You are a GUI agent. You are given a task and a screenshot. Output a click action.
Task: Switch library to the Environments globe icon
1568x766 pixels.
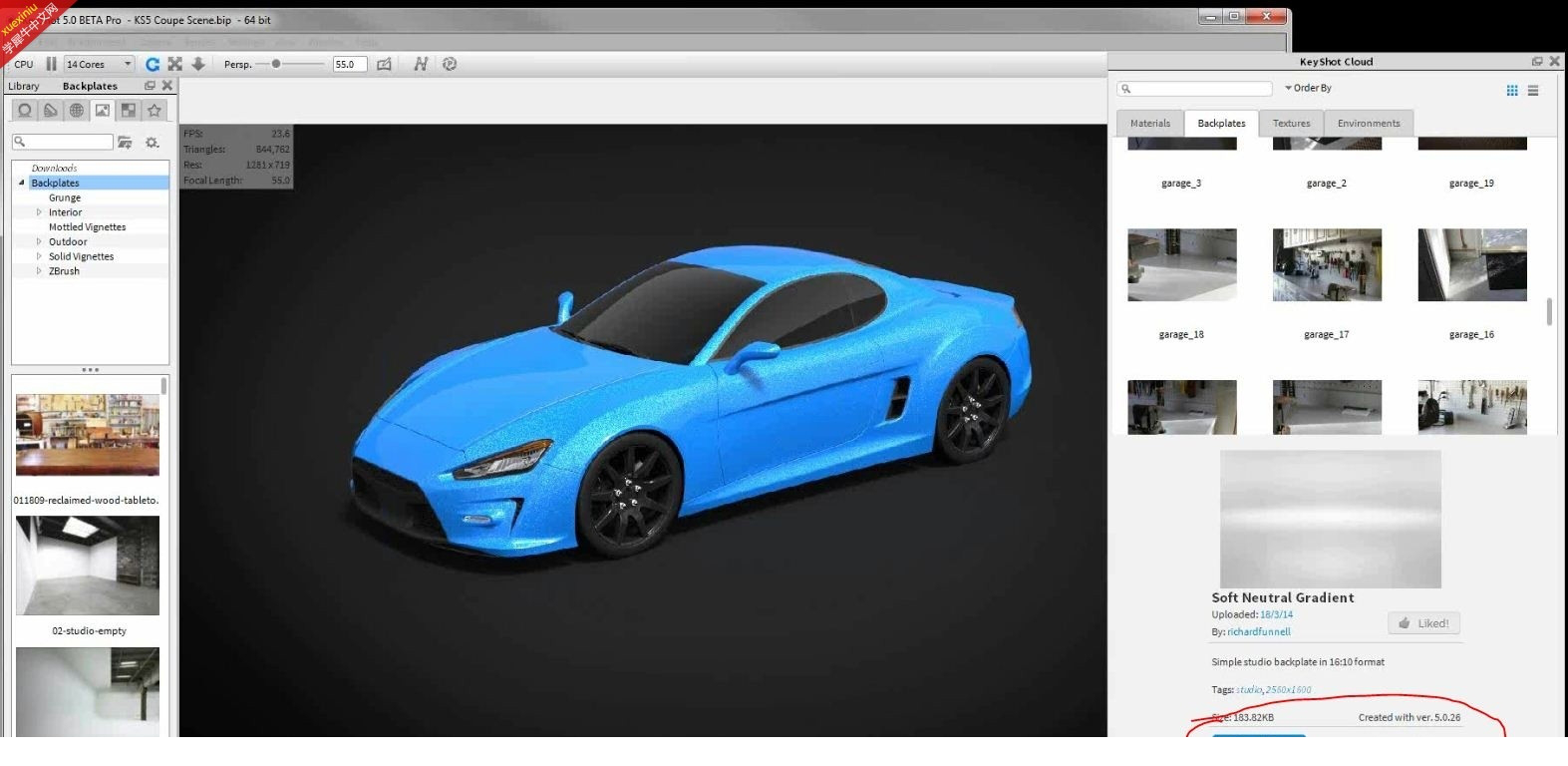77,111
